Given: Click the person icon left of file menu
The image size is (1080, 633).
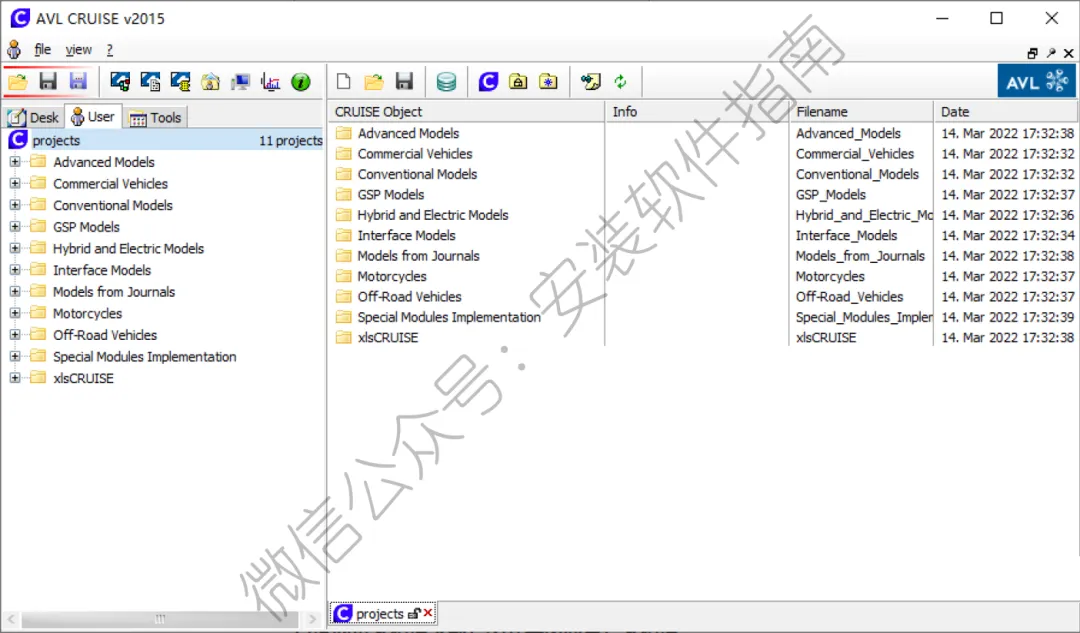Looking at the screenshot, I should click(x=14, y=50).
